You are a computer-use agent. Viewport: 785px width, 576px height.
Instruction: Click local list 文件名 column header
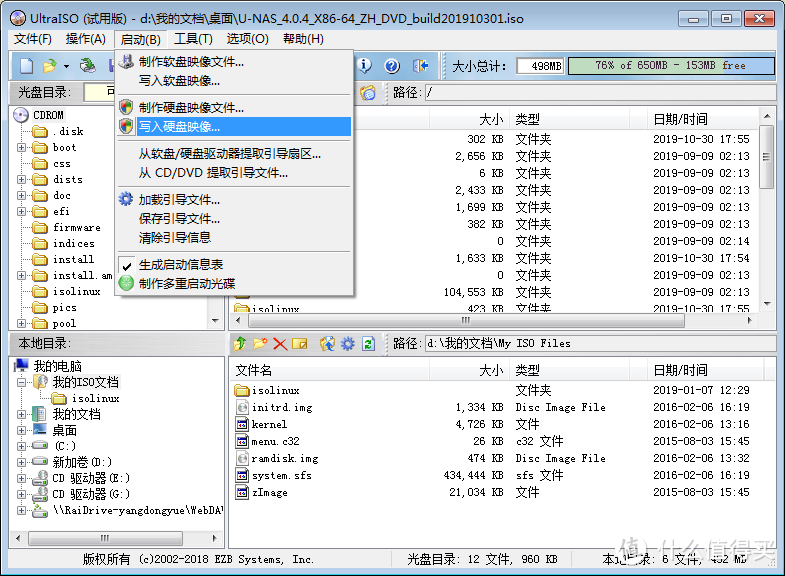[329, 370]
